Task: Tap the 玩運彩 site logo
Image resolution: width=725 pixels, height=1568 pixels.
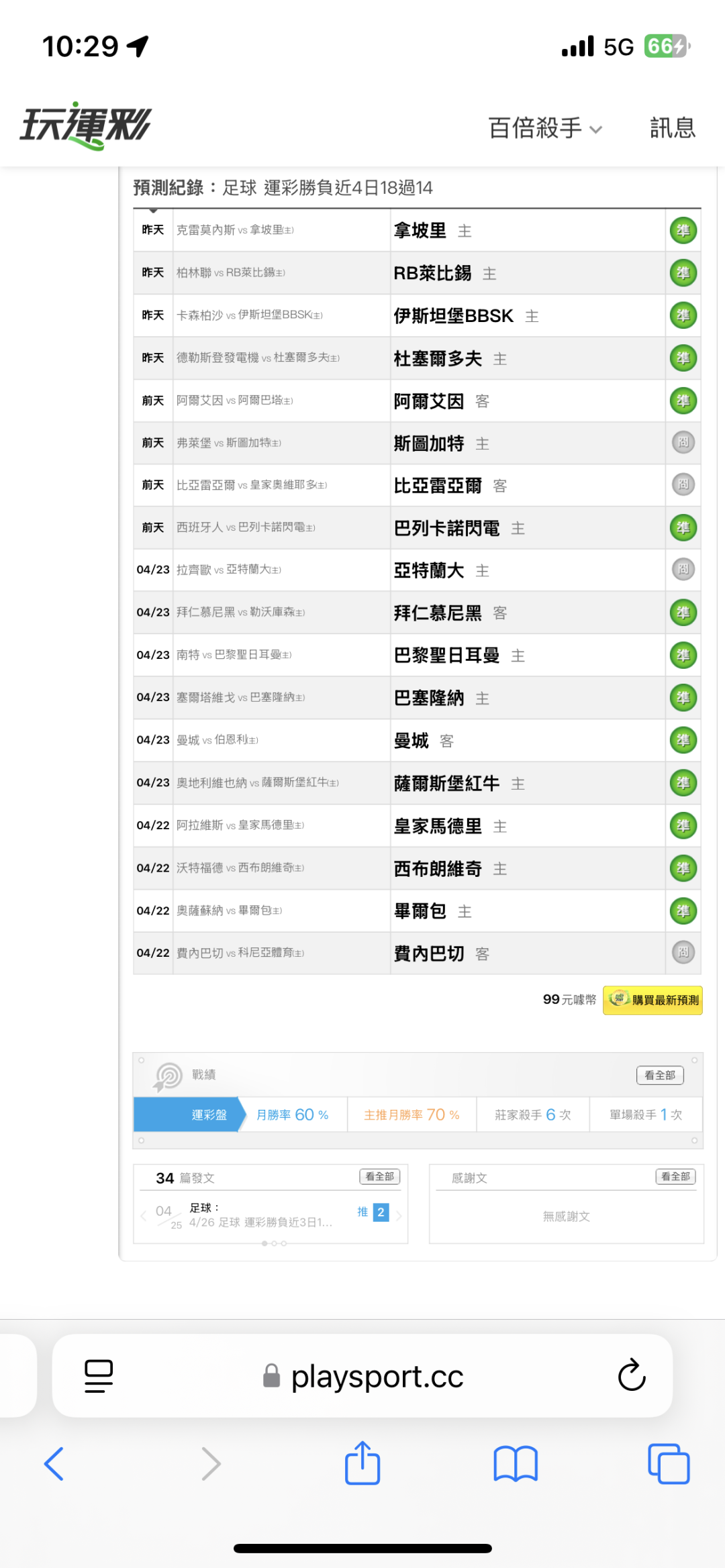Action: (x=86, y=125)
